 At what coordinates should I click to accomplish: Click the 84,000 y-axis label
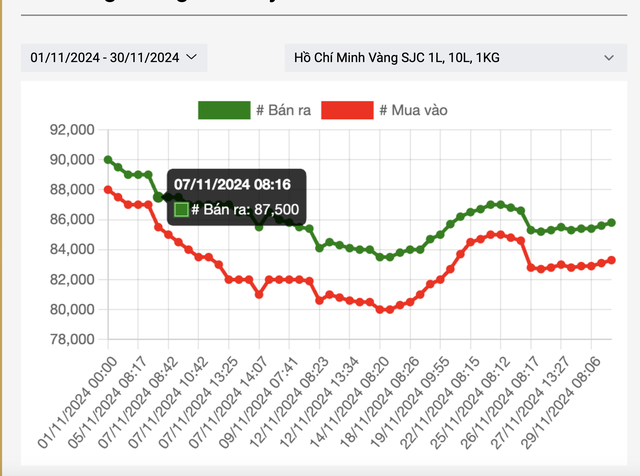pyautogui.click(x=70, y=249)
